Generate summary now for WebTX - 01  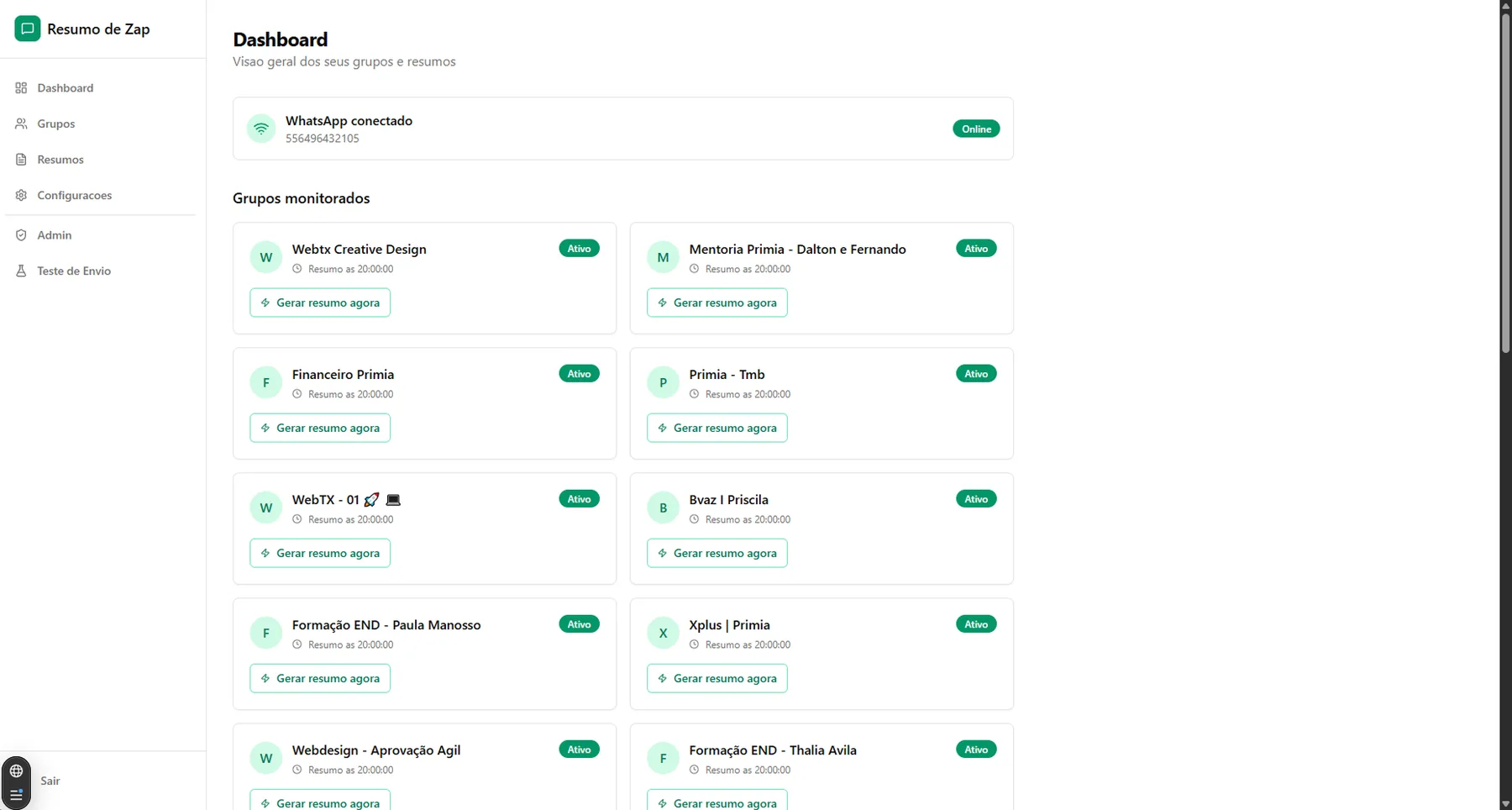coord(320,553)
